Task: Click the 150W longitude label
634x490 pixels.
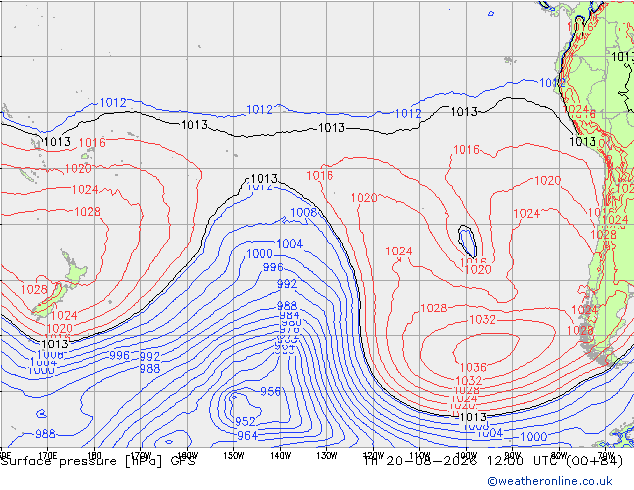Action: 234,455
